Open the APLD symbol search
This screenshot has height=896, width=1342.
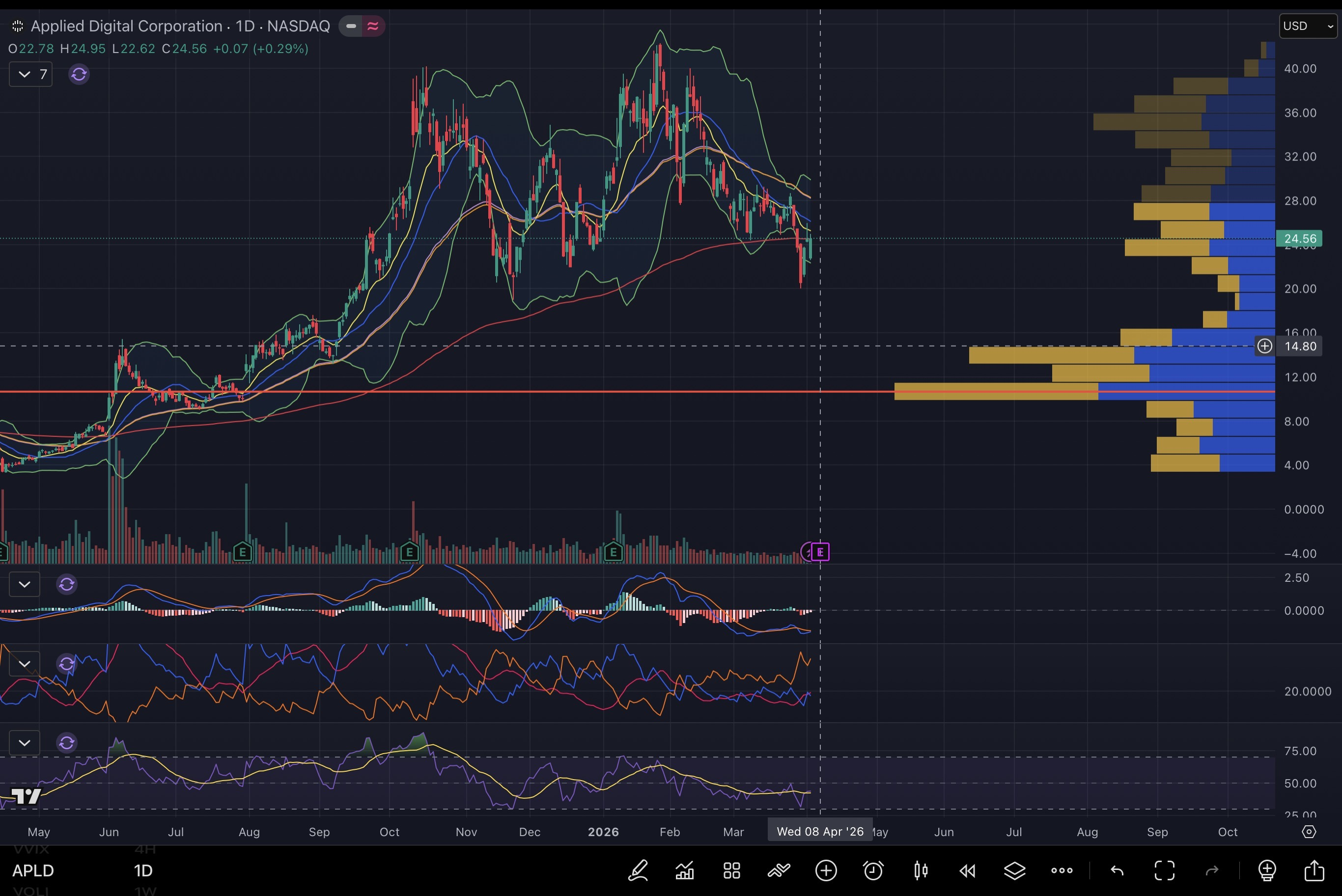coord(33,870)
